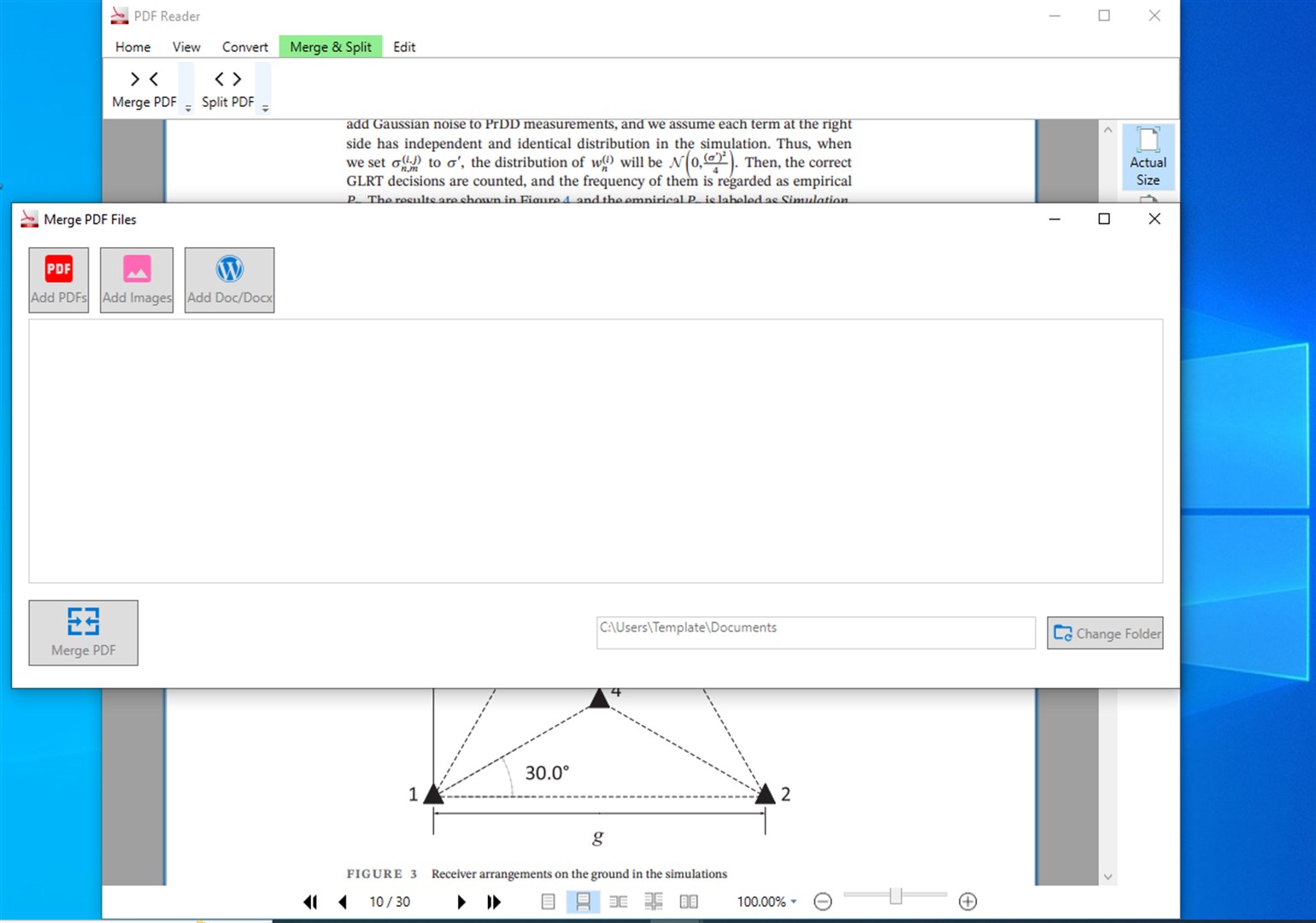Open zoom percentage dropdown
This screenshot has height=923, width=1316.
point(793,902)
